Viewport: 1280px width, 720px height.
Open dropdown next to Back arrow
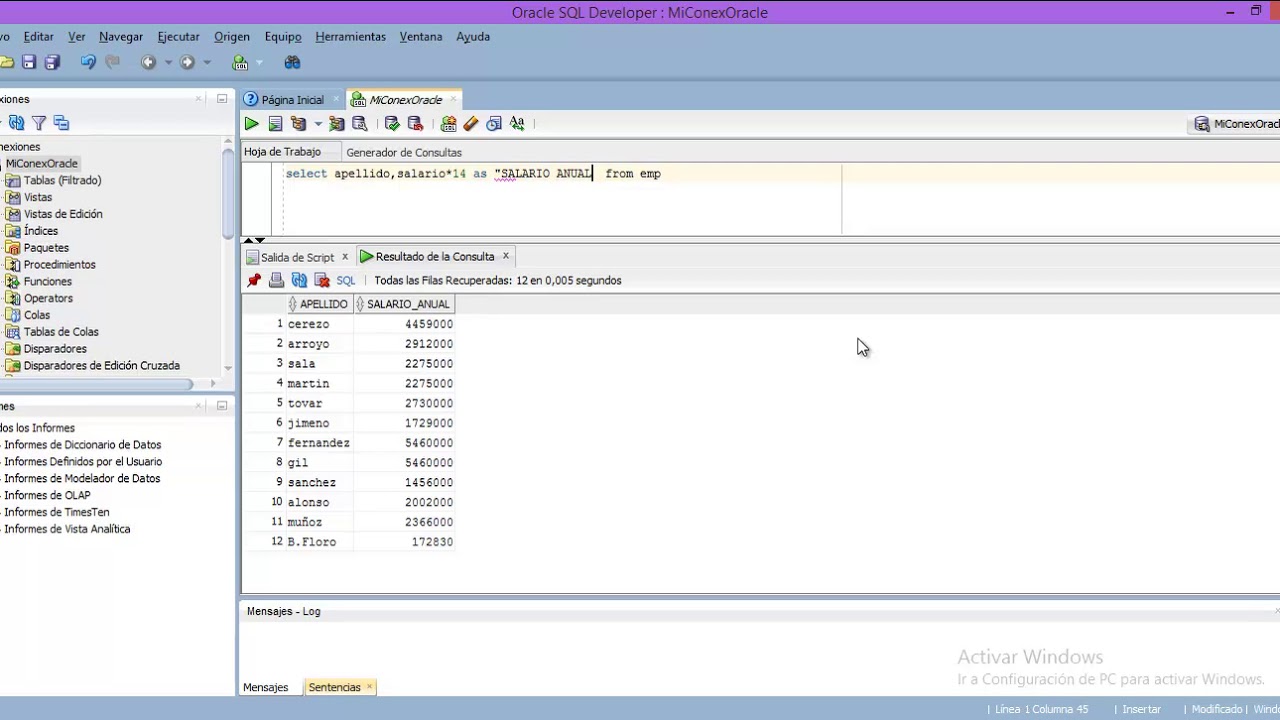click(x=168, y=62)
